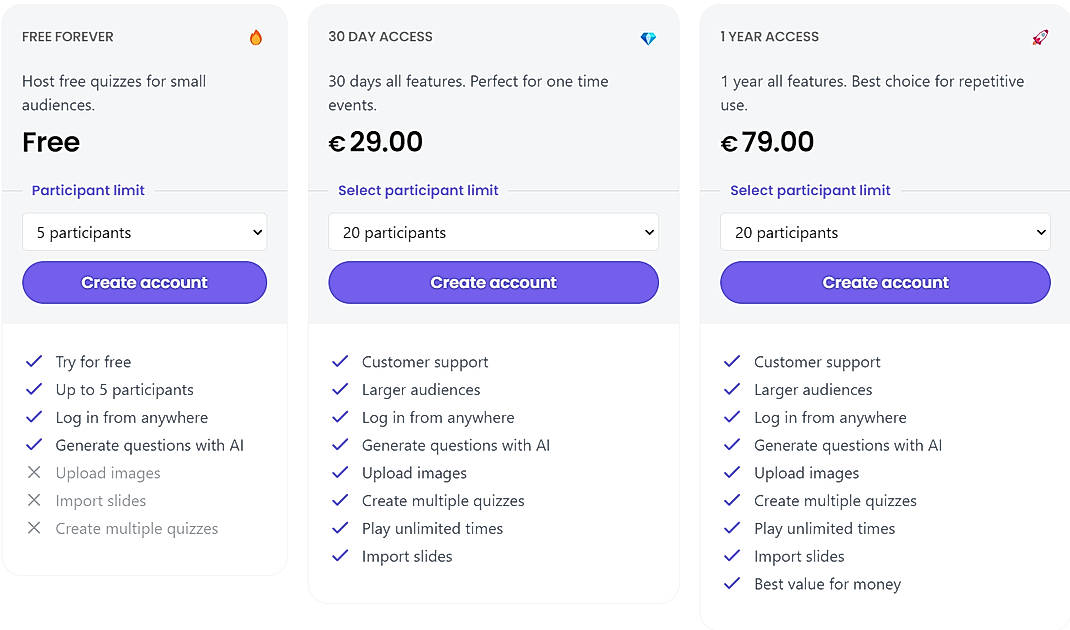Click the X icon beside Import slides
The image size is (1070, 630).
34,500
